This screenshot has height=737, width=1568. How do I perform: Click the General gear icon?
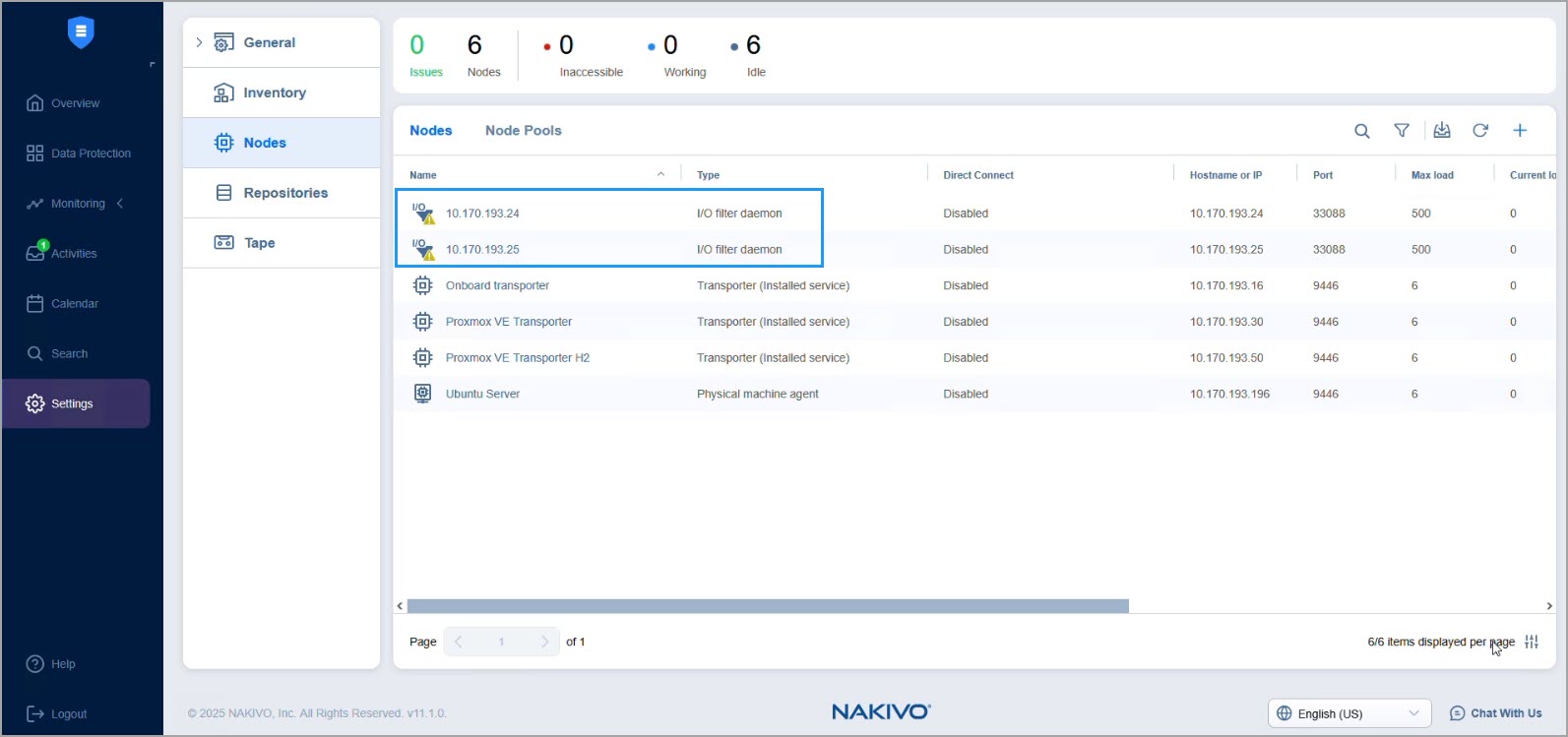(224, 42)
